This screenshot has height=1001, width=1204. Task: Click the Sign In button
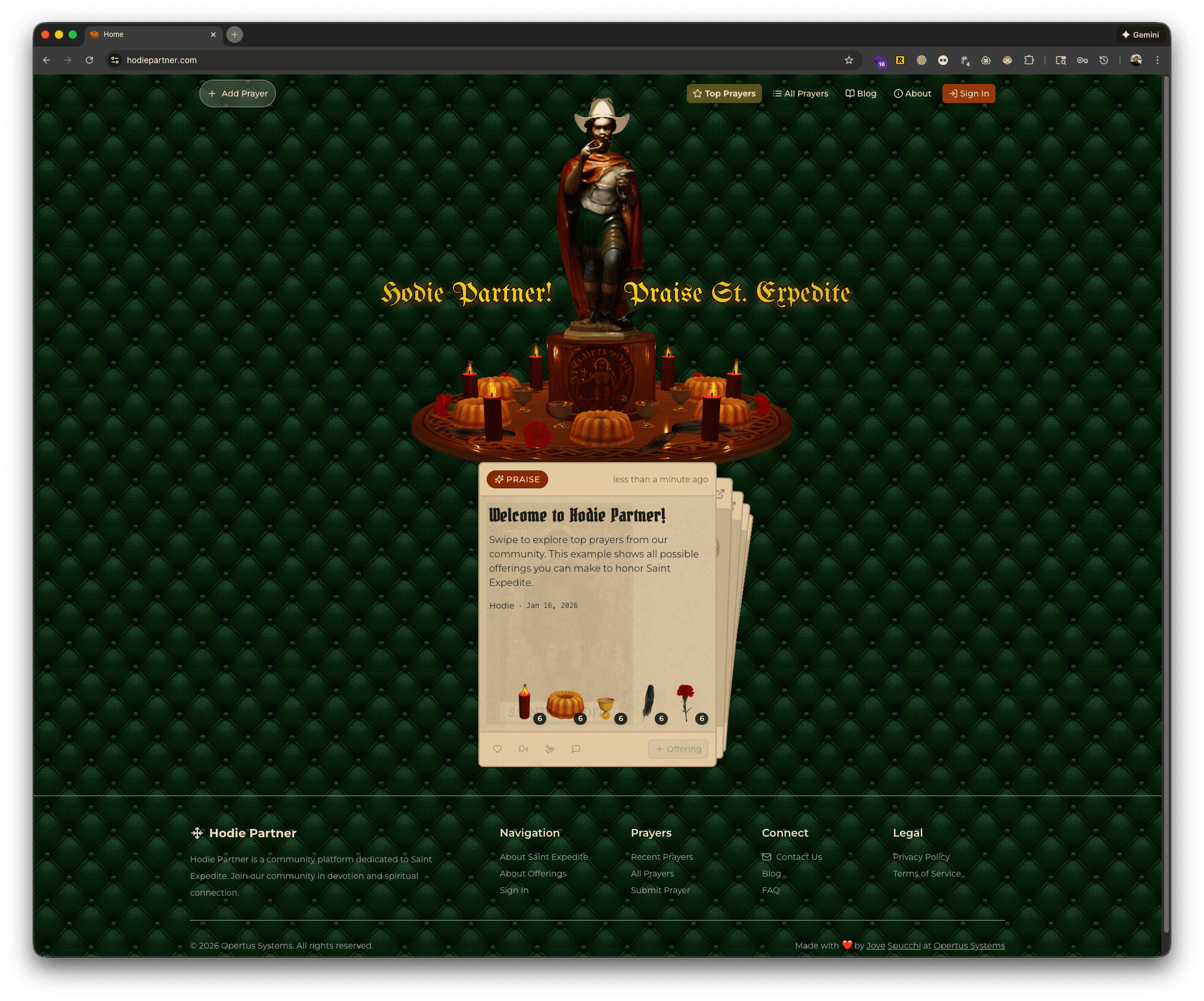click(x=969, y=93)
